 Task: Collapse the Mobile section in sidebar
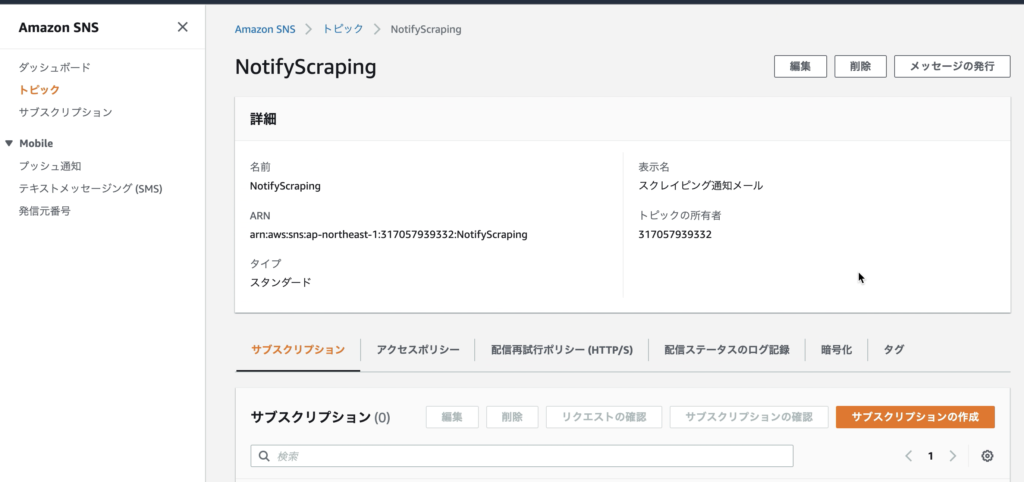[x=8, y=143]
